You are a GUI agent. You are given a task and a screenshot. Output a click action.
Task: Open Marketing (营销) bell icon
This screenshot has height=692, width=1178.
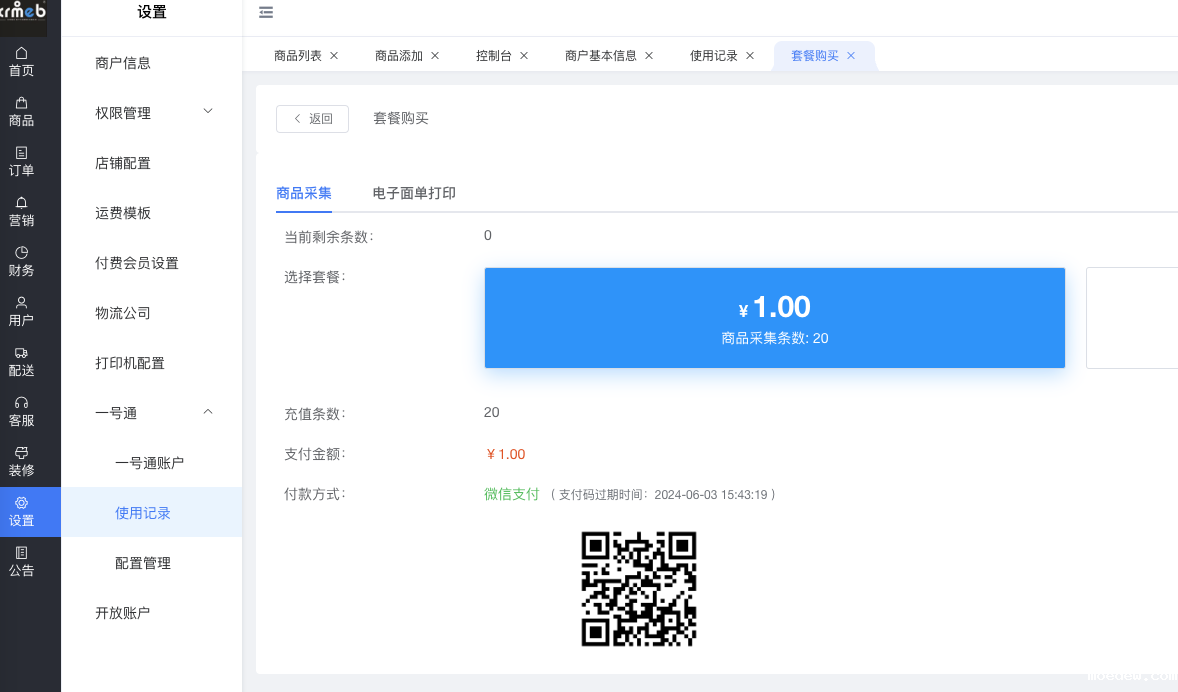click(21, 203)
